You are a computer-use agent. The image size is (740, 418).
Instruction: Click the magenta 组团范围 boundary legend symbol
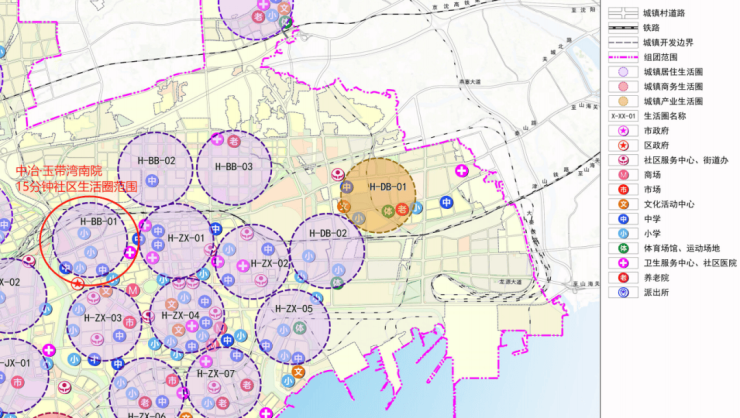pos(623,57)
